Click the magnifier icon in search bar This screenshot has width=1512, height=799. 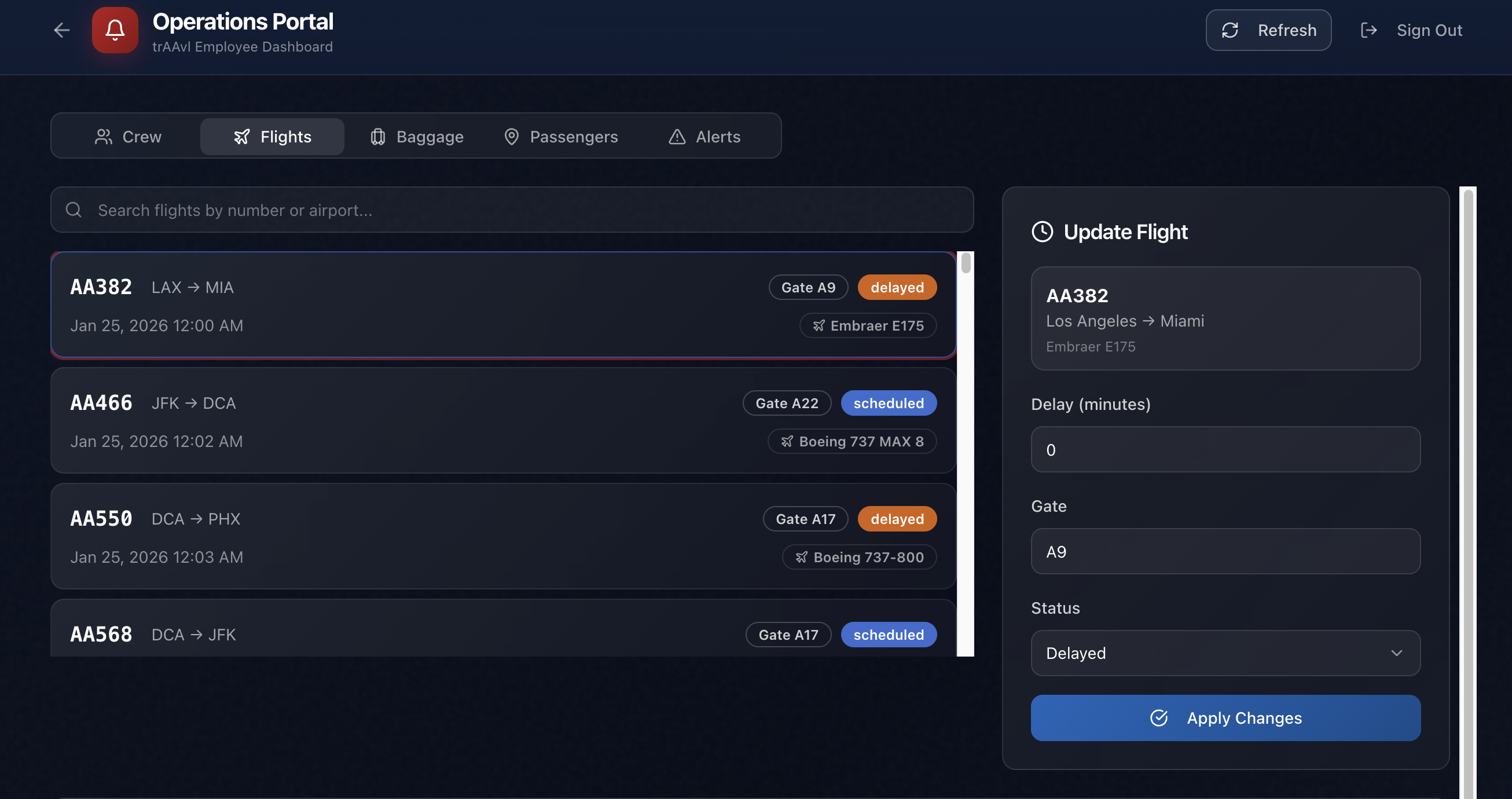(x=74, y=210)
